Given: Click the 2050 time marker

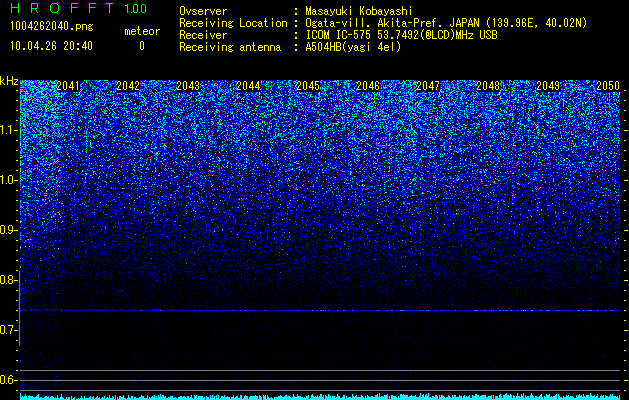Looking at the screenshot, I should click(x=608, y=86).
